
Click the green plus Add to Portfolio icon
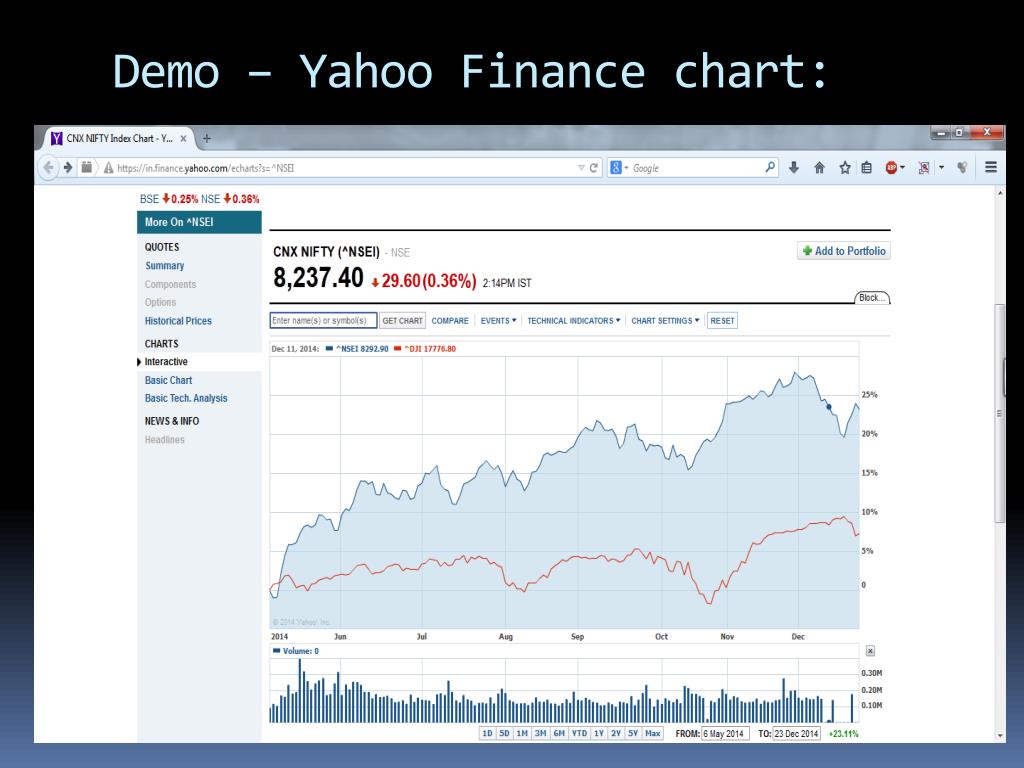[807, 251]
